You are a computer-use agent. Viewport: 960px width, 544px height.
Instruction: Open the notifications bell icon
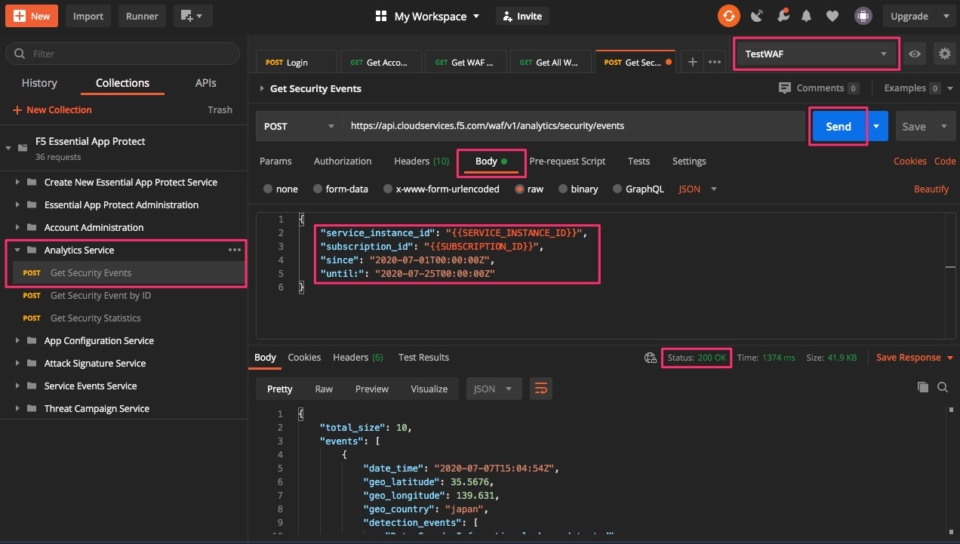(x=806, y=16)
